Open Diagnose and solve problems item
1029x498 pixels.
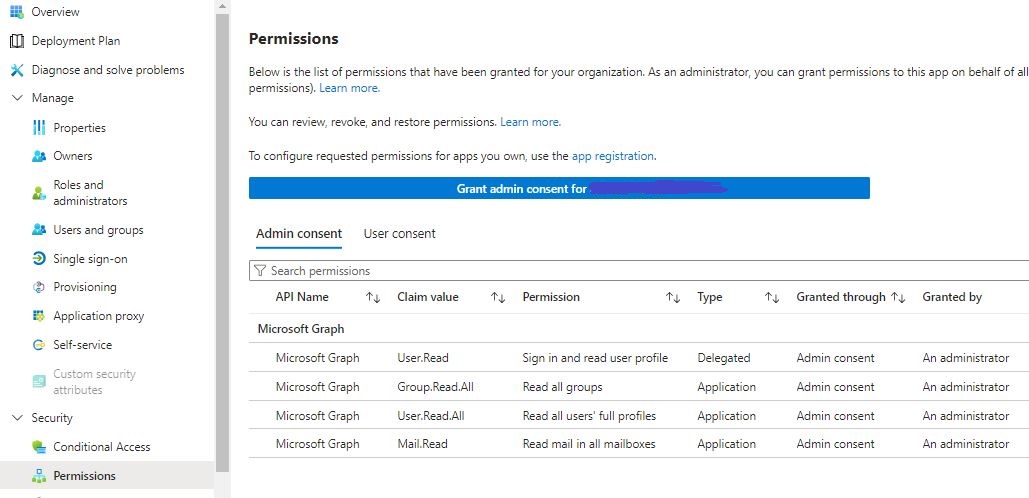coord(107,70)
